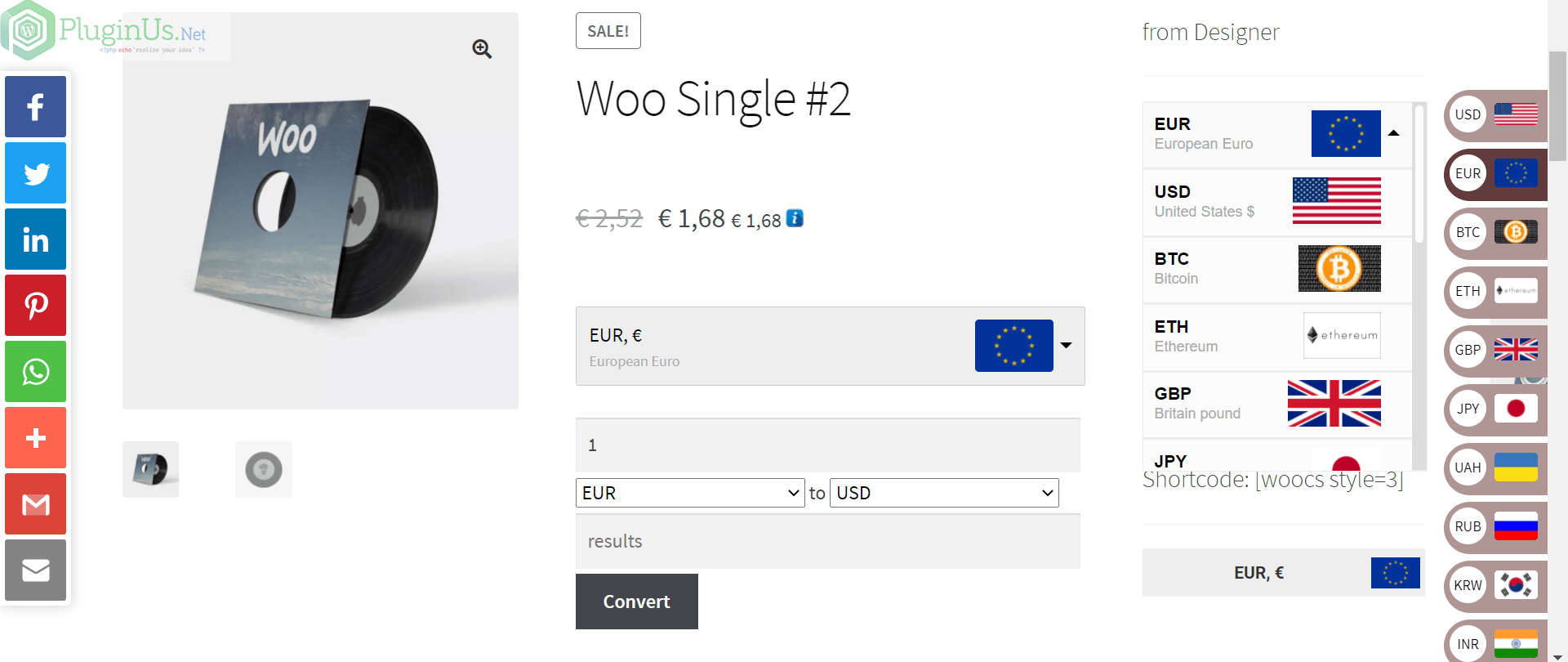Image resolution: width=1568 pixels, height=662 pixels.
Task: Switch currency to USD in side panel
Action: (1496, 115)
